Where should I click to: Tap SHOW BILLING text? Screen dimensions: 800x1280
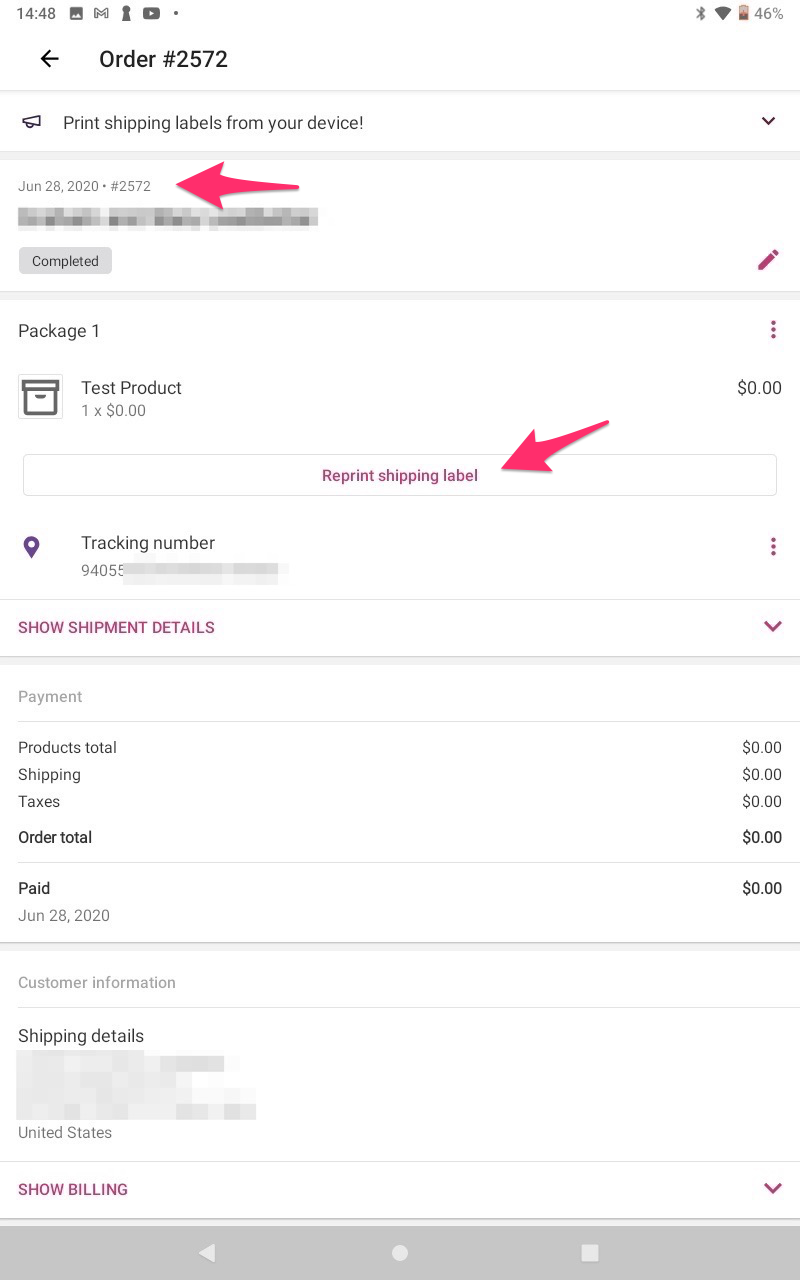pyautogui.click(x=73, y=1189)
